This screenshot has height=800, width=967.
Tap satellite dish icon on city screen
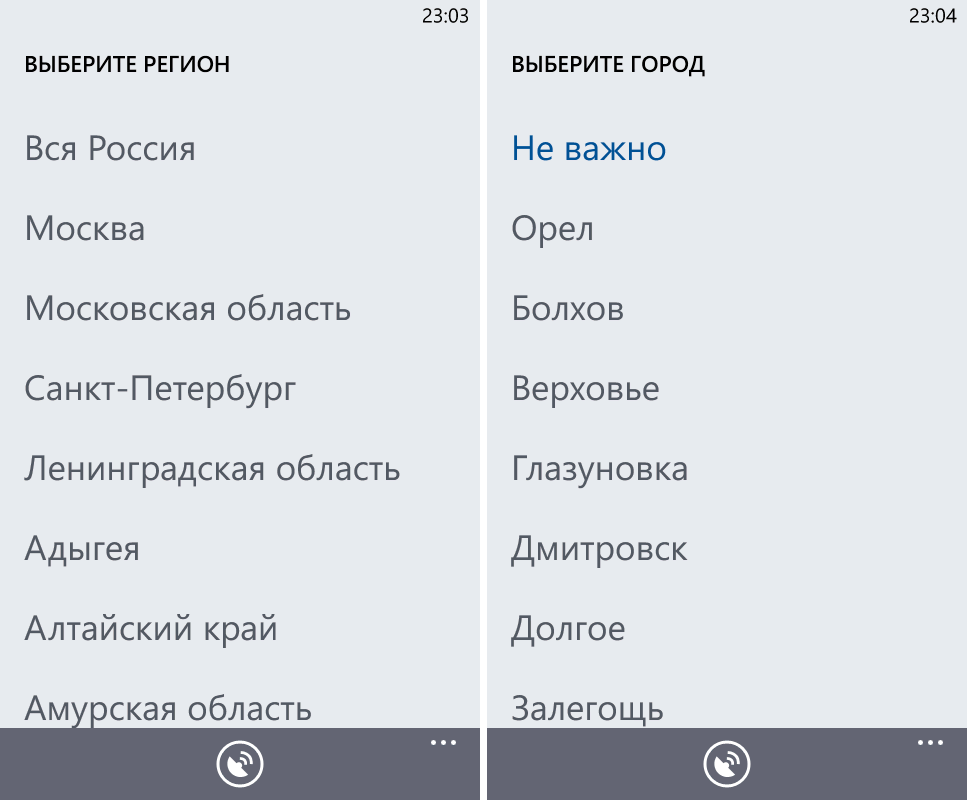point(727,766)
